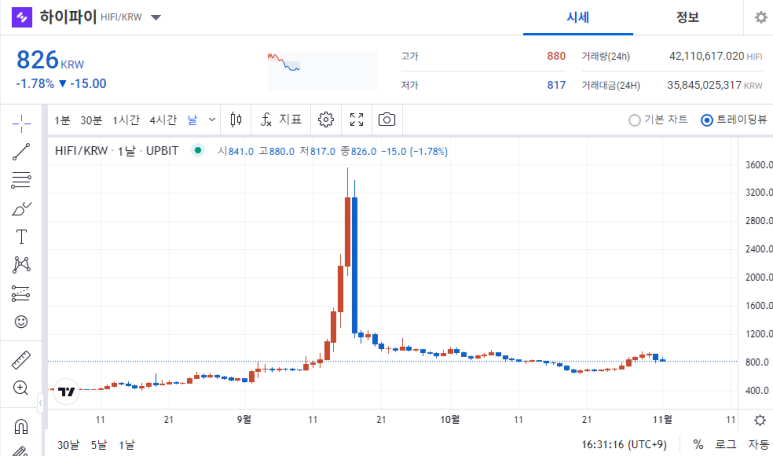Select the trend line drawing tool
773x456 pixels.
click(21, 152)
